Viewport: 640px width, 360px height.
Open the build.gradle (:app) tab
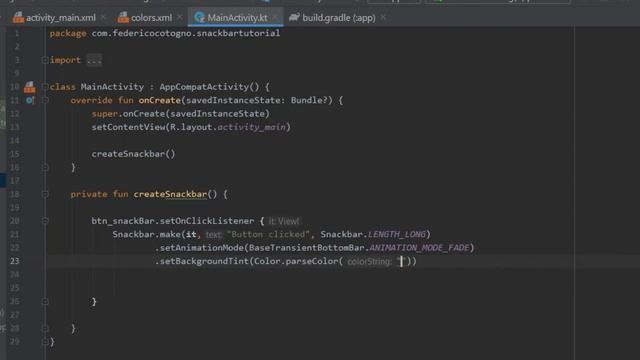(338, 18)
